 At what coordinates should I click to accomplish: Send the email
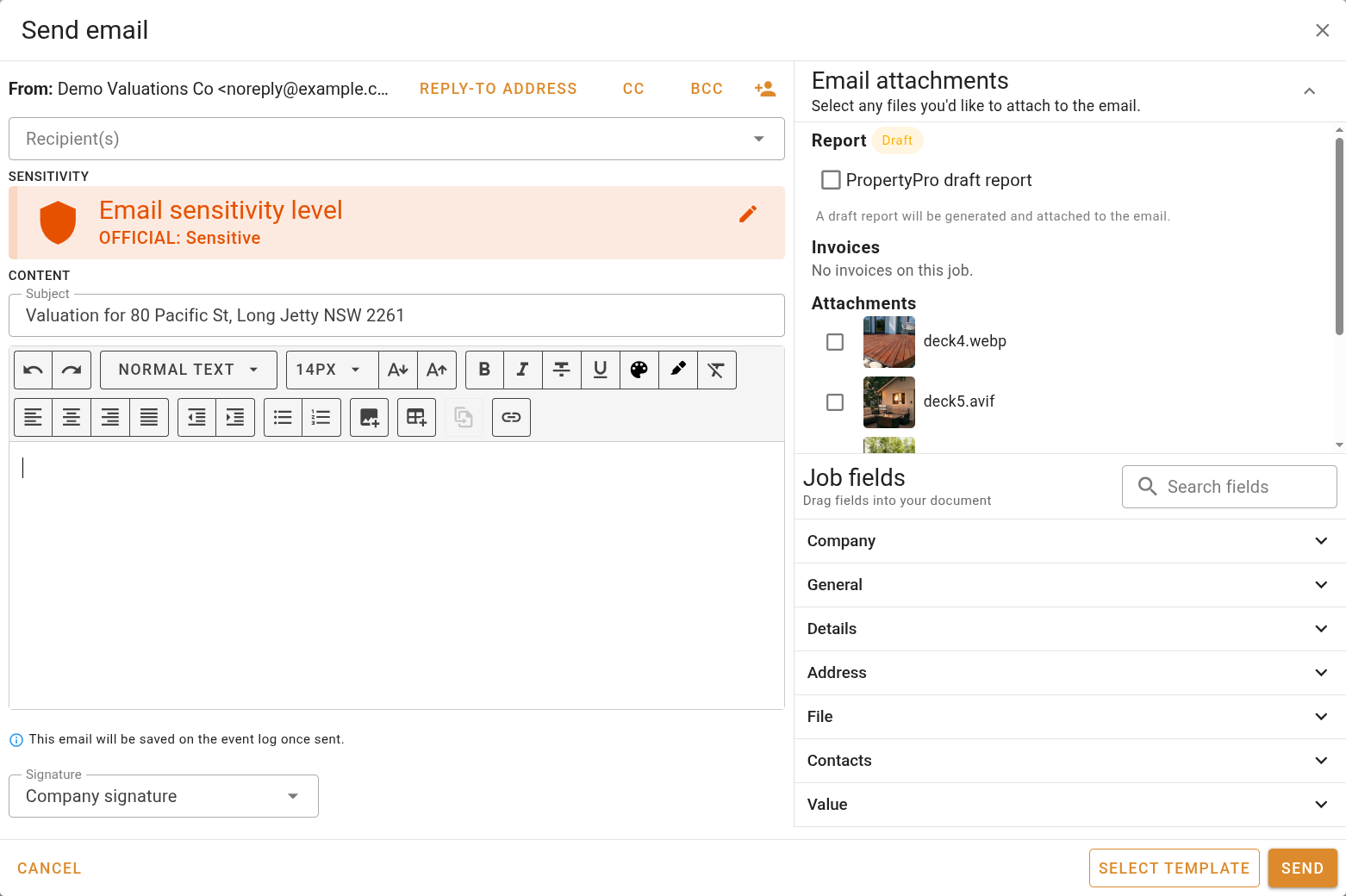pos(1302,868)
